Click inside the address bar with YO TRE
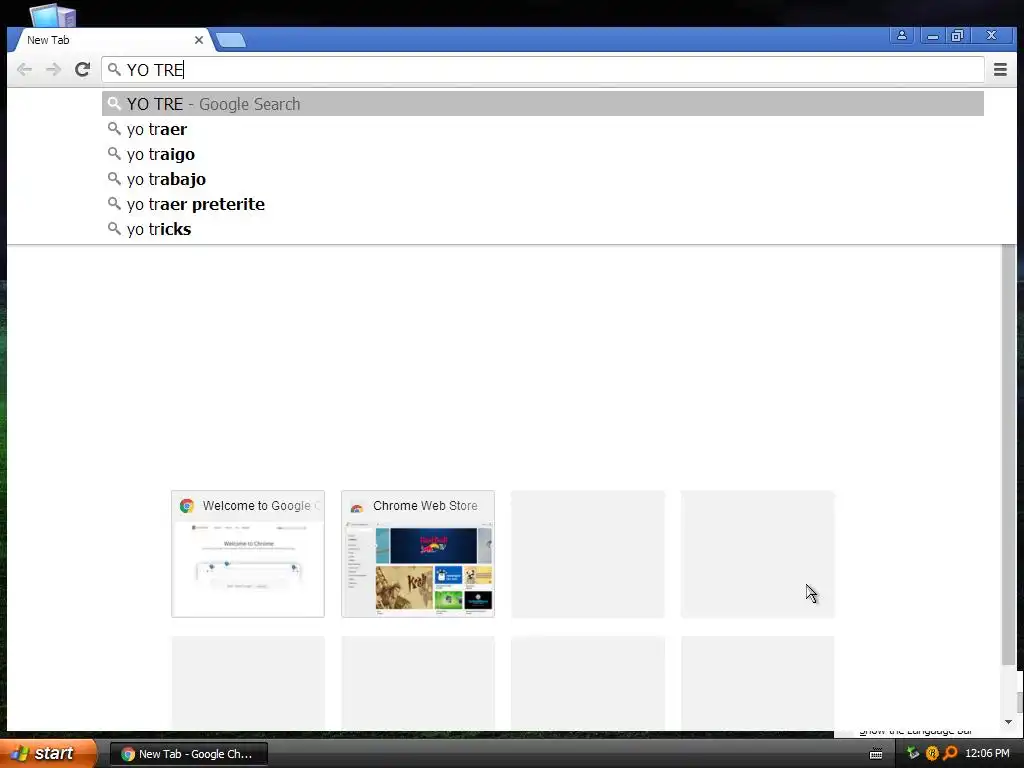 (x=543, y=69)
